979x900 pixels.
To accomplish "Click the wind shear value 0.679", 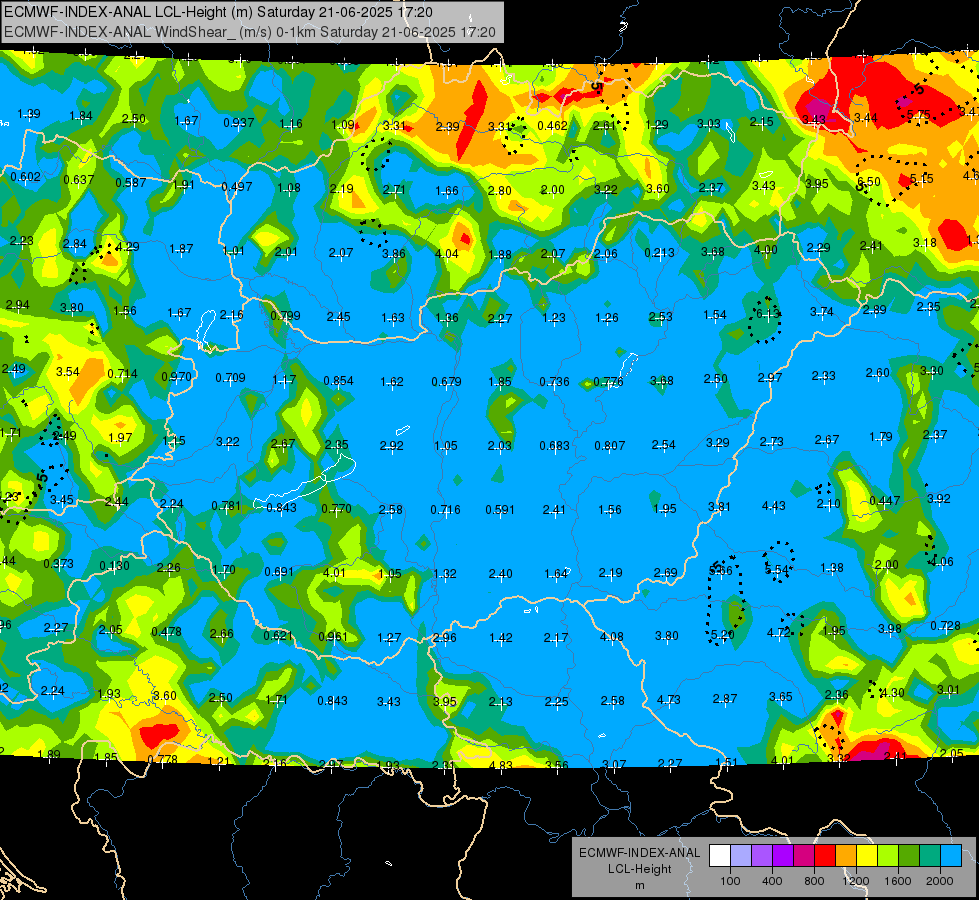I will point(446,381).
